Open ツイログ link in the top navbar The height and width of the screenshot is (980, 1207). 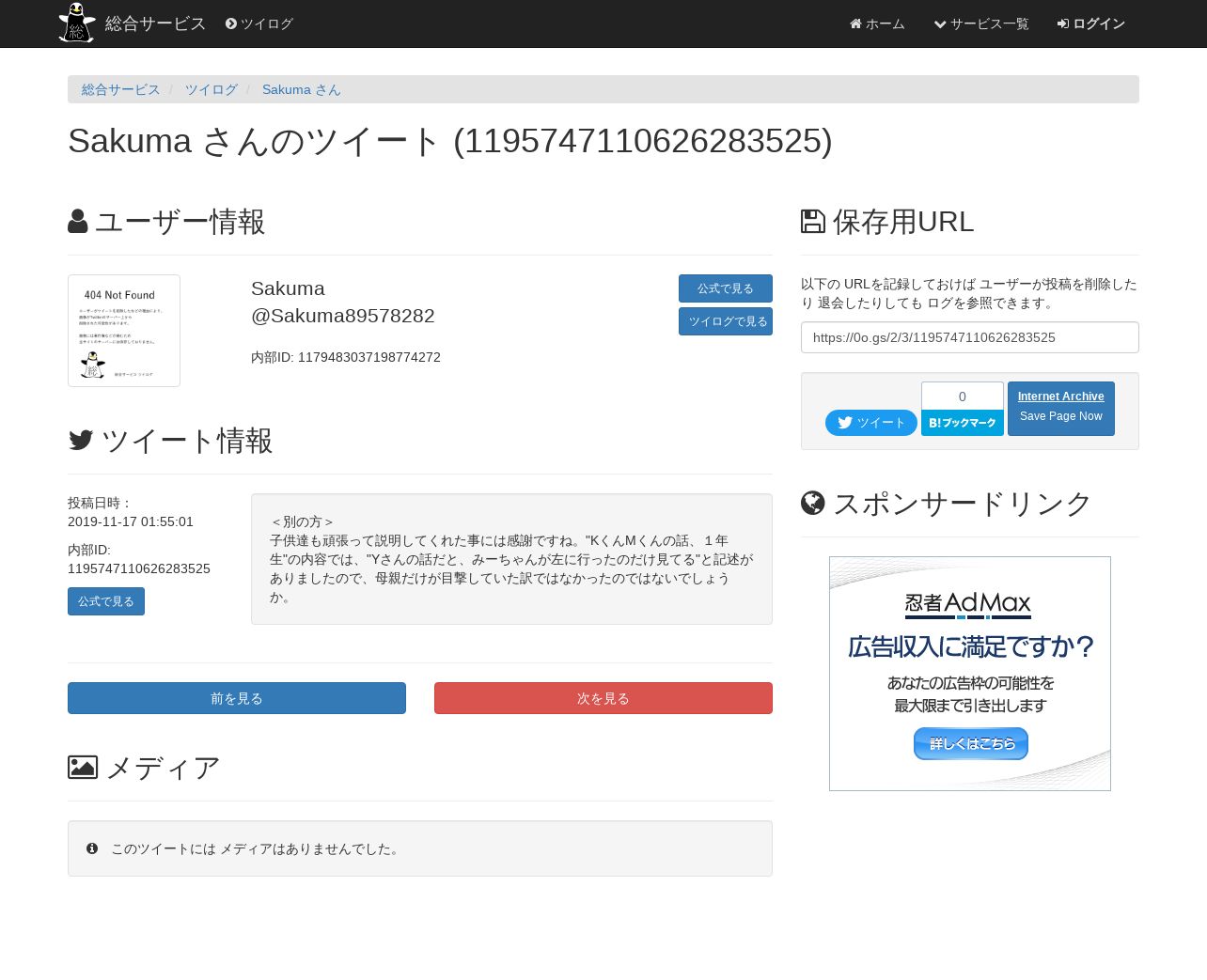[x=259, y=23]
